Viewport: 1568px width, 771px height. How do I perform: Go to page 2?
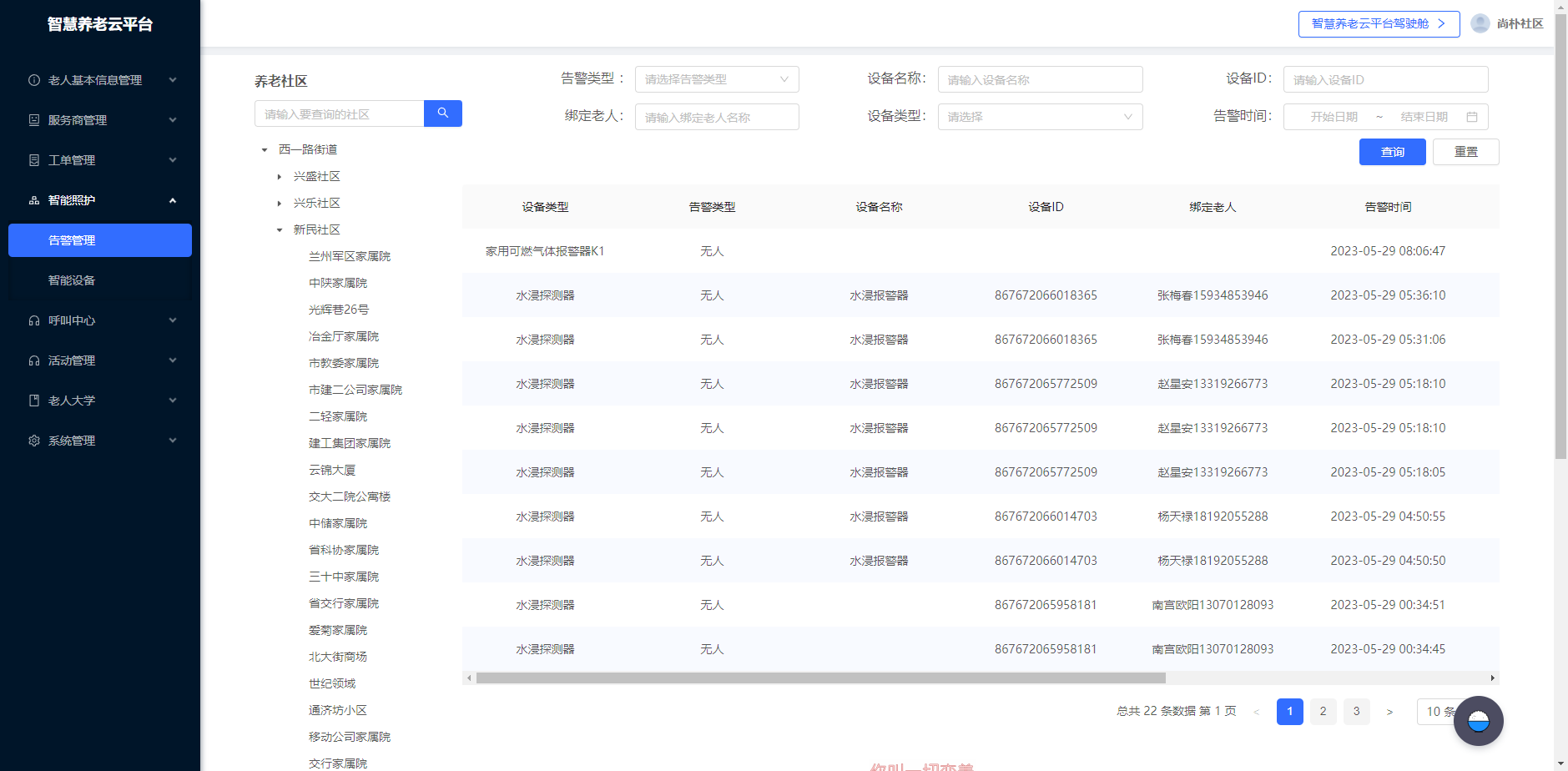click(1323, 712)
